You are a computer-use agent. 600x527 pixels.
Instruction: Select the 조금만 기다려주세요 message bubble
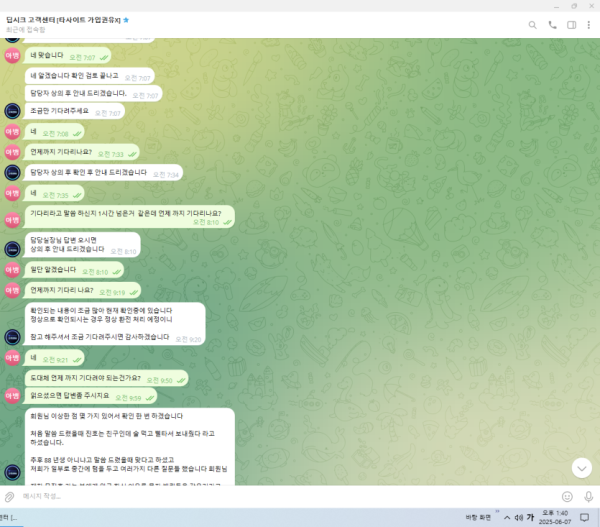75,111
